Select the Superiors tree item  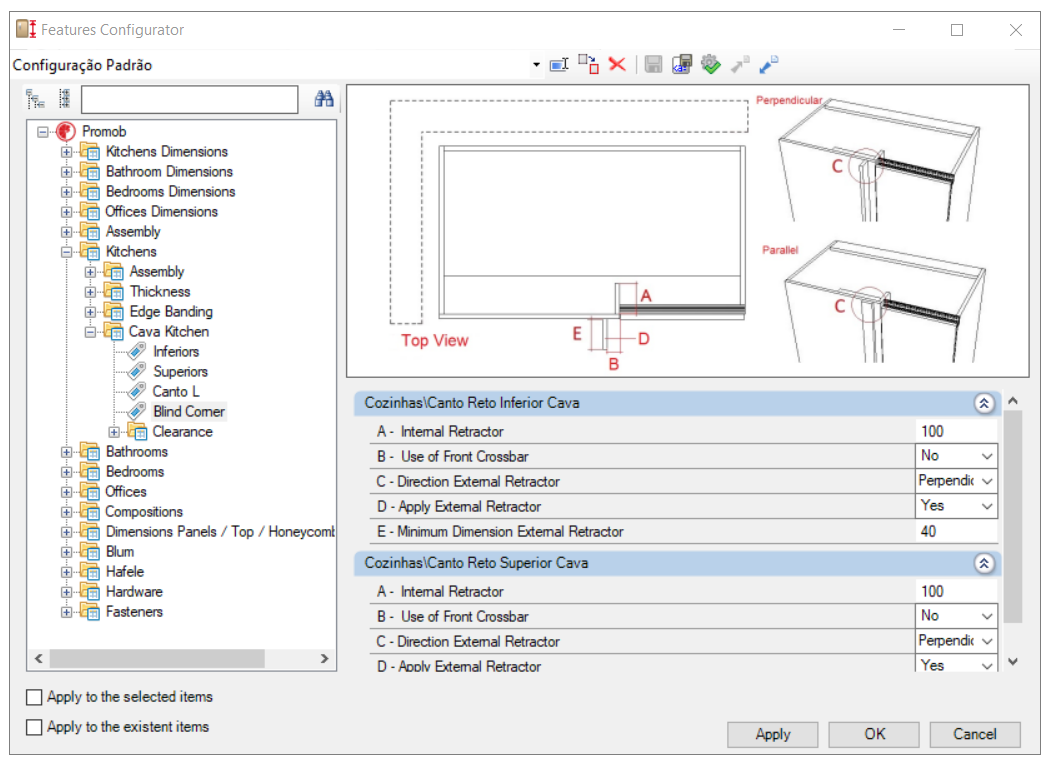tap(180, 372)
